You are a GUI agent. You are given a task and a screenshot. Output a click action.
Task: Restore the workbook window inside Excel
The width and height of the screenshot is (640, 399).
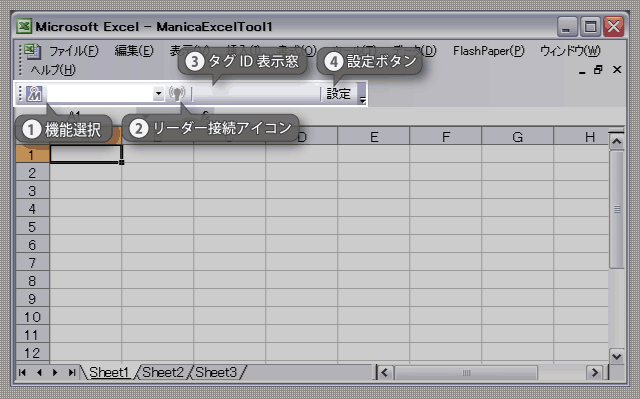[x=598, y=70]
